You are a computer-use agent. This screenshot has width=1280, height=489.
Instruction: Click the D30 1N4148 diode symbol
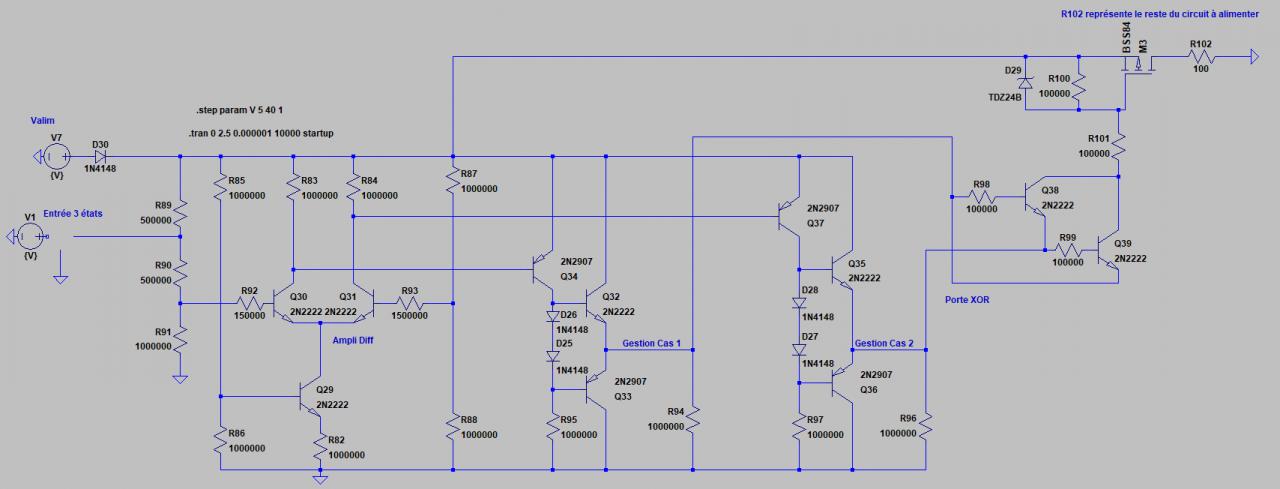click(101, 156)
